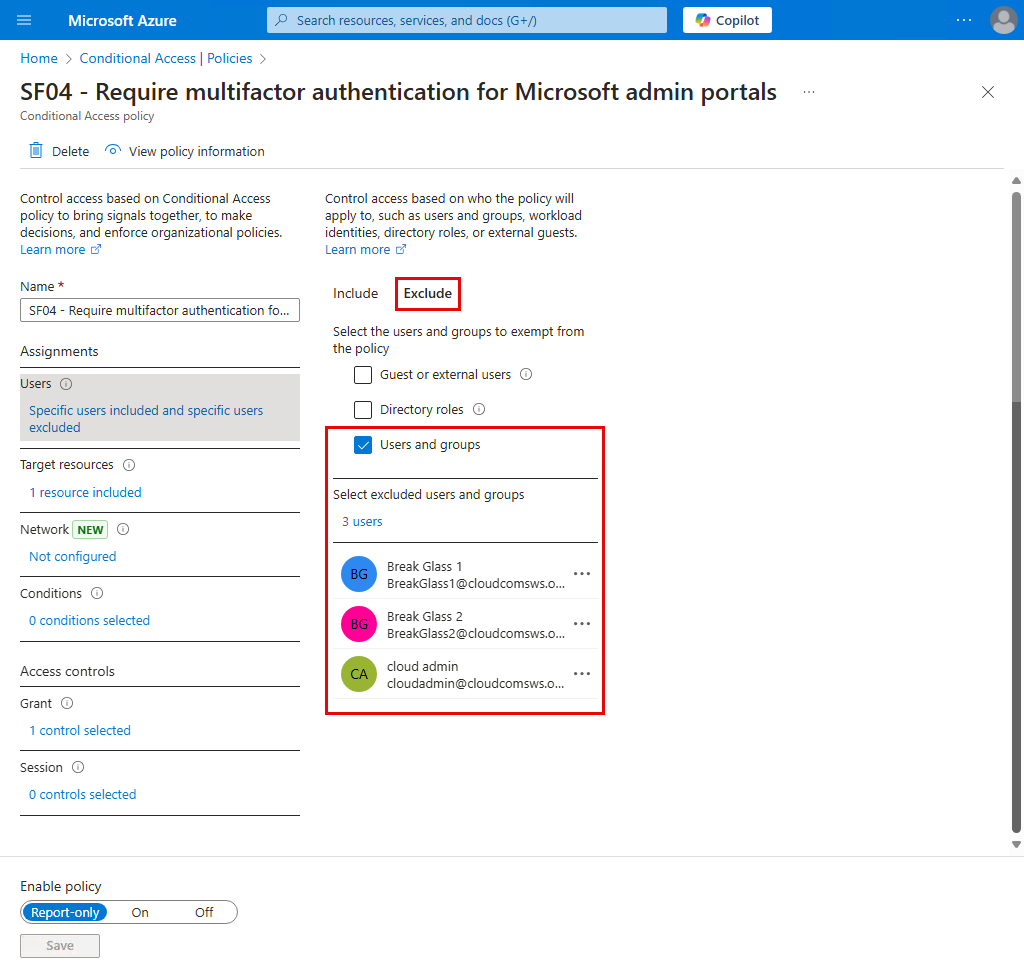Open Specific users included and excluded
Screen dimensions: 1024x978
coord(146,418)
